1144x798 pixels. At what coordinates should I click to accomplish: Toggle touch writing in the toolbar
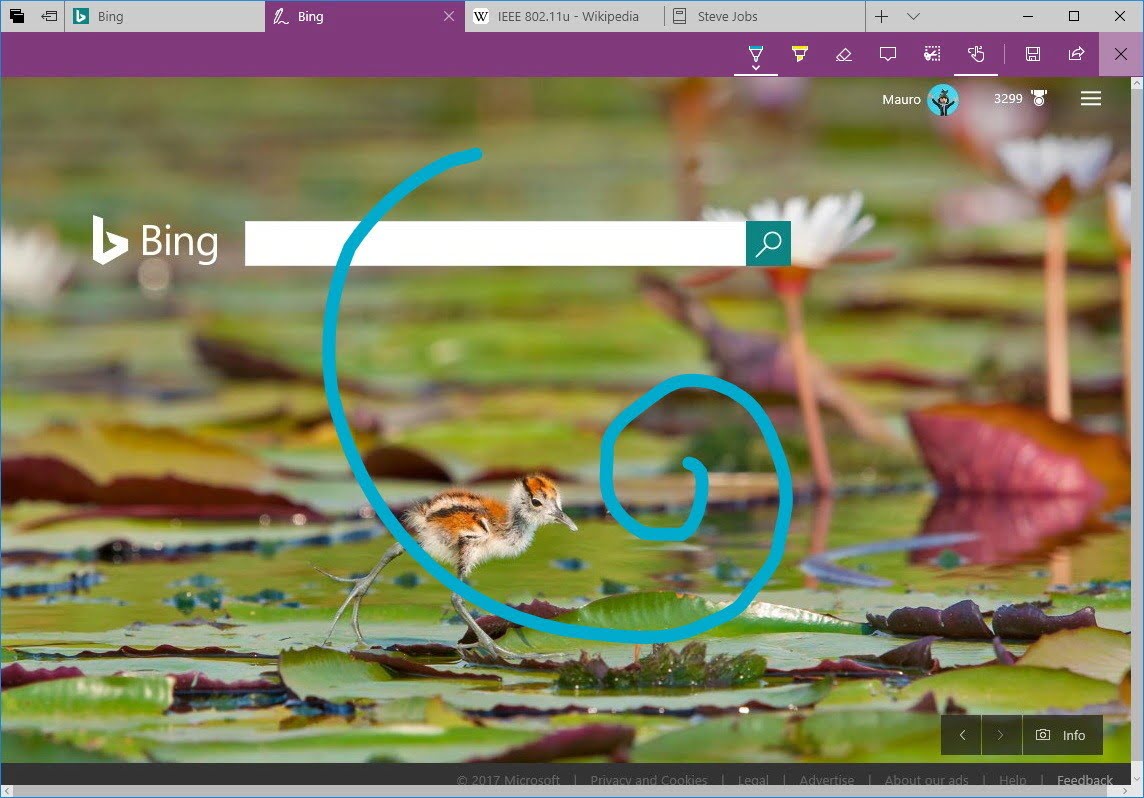click(x=975, y=54)
